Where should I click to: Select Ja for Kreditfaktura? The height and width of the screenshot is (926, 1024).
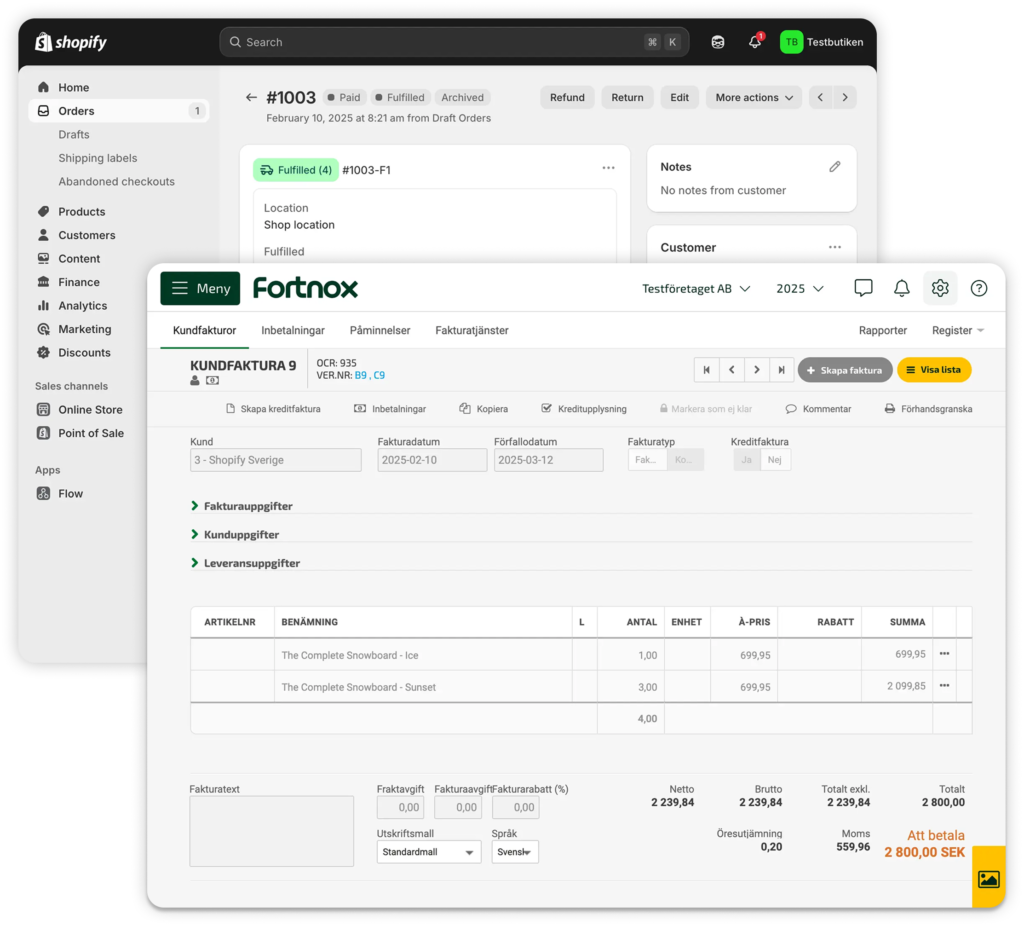coord(746,457)
